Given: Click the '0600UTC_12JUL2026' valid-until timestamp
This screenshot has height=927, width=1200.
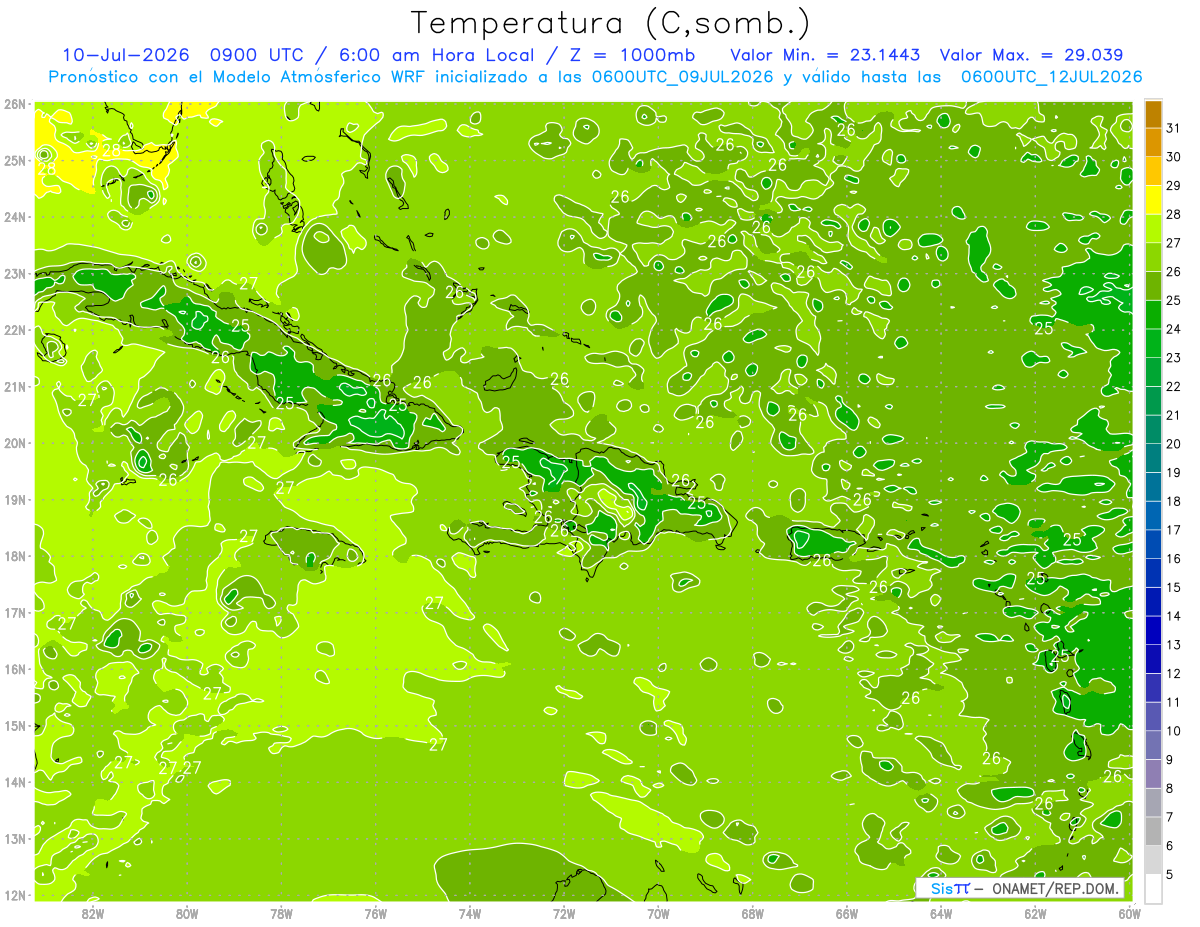Looking at the screenshot, I should pos(1051,77).
